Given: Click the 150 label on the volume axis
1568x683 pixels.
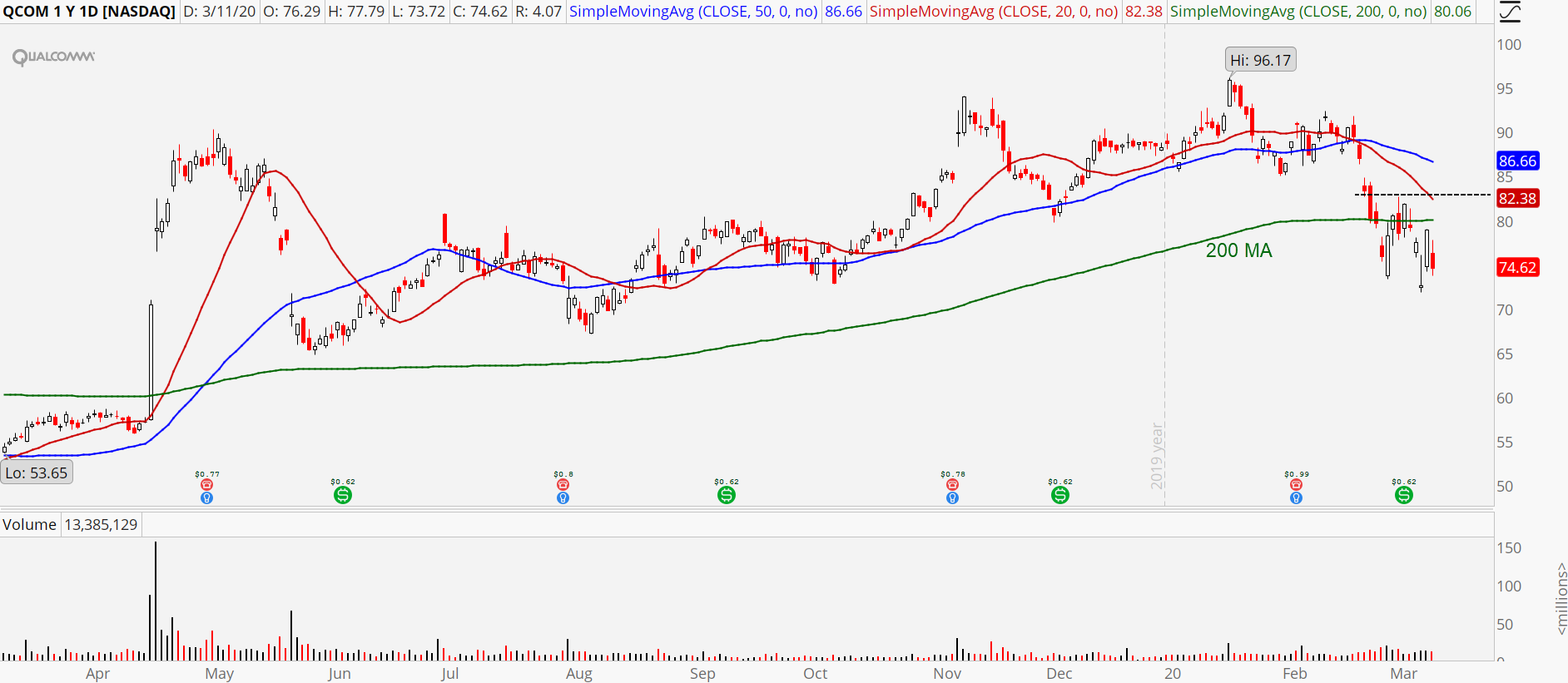Looking at the screenshot, I should (1509, 548).
